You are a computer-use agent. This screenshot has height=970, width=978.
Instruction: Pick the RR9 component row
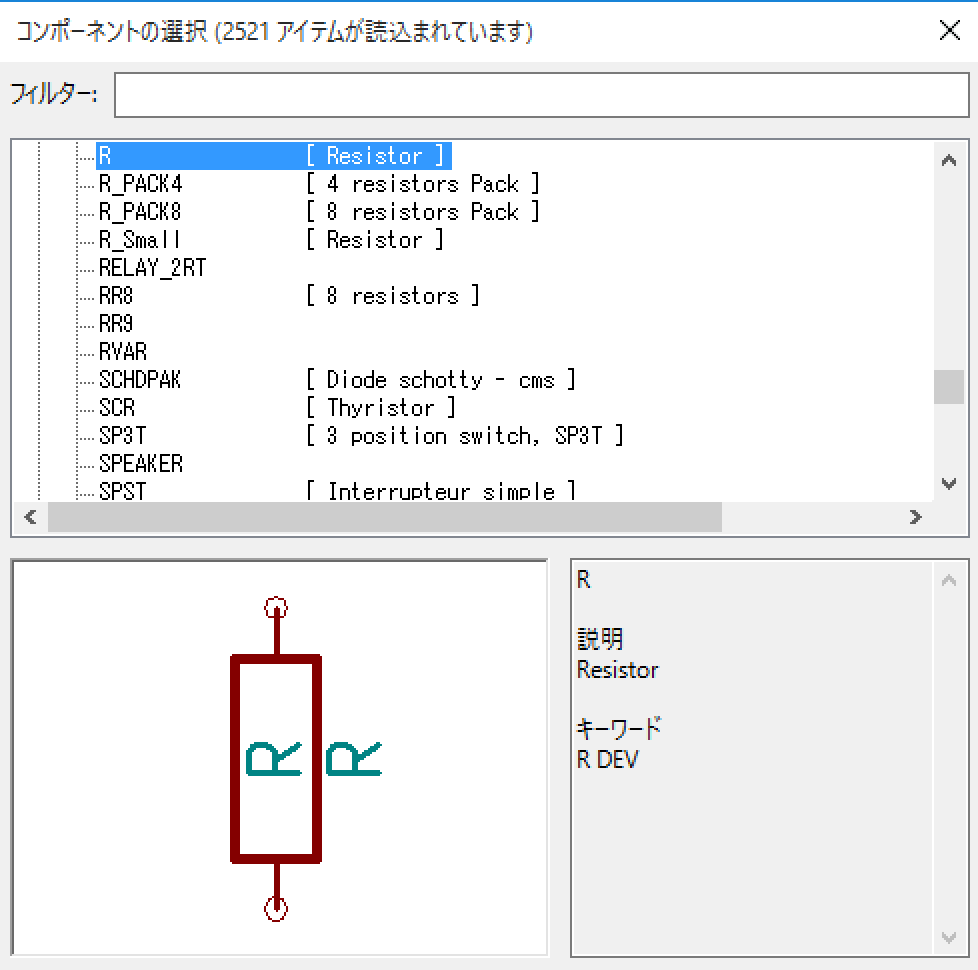(116, 324)
